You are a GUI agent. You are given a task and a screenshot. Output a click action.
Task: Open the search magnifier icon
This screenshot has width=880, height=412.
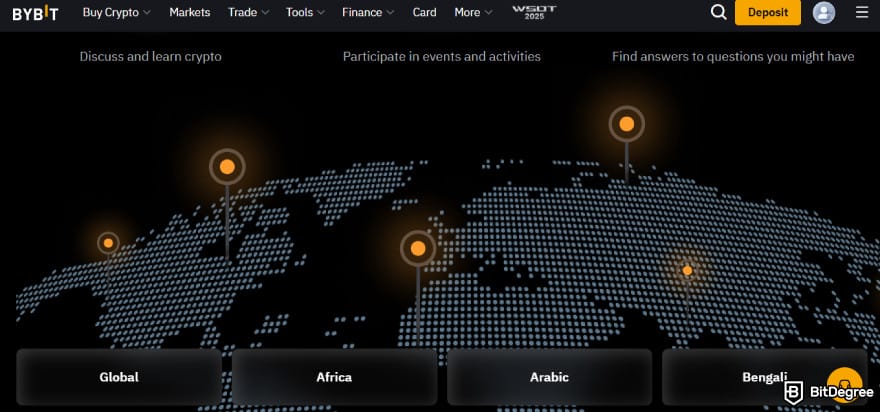pos(718,12)
